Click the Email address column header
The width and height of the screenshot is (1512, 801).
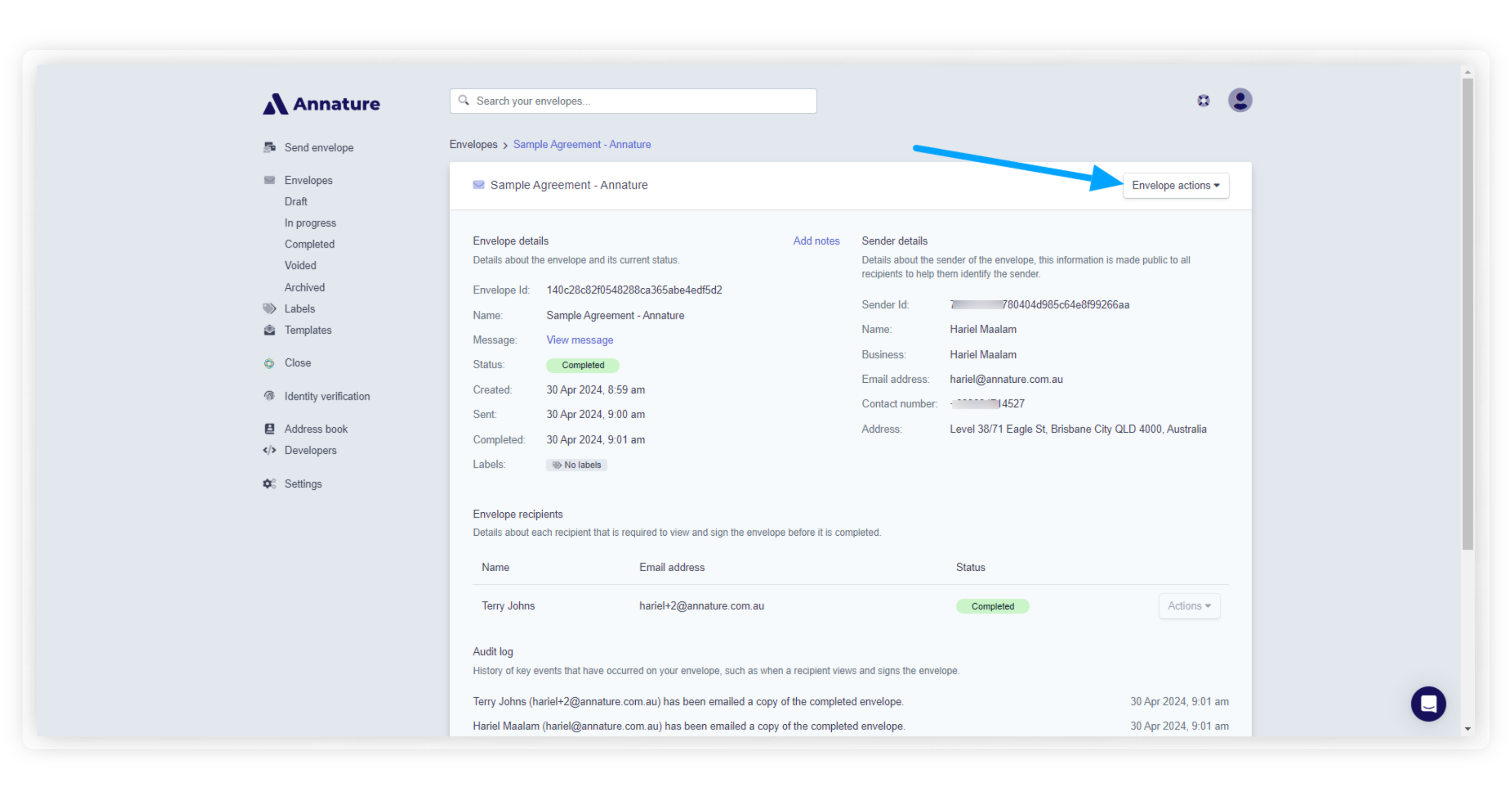[x=671, y=568]
